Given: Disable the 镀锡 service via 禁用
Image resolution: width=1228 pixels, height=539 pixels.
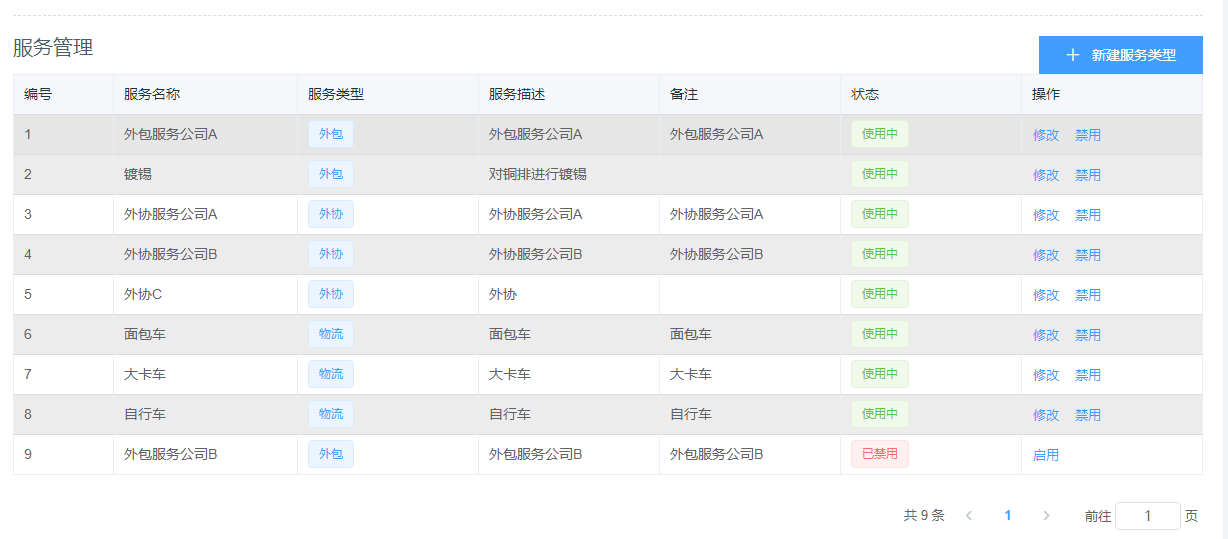Looking at the screenshot, I should point(1087,175).
